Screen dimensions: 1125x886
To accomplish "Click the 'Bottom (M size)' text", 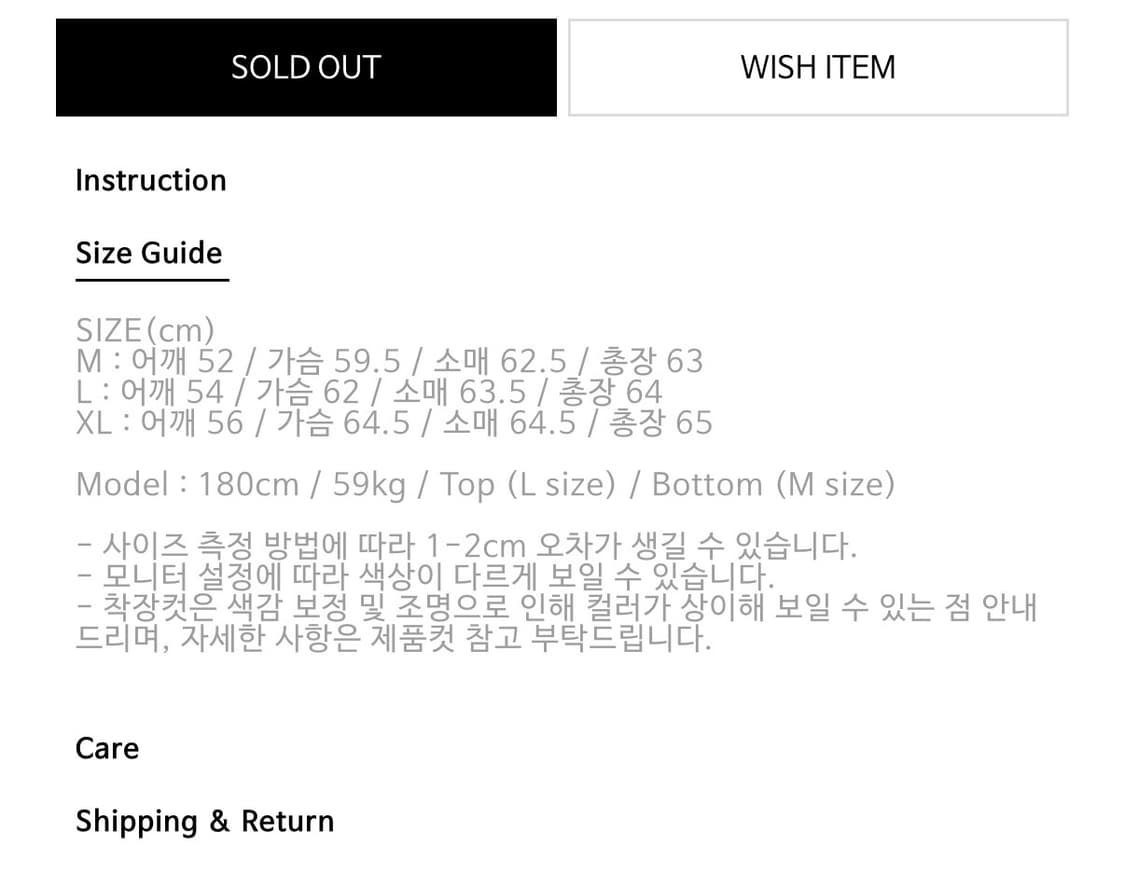I will coord(773,485).
